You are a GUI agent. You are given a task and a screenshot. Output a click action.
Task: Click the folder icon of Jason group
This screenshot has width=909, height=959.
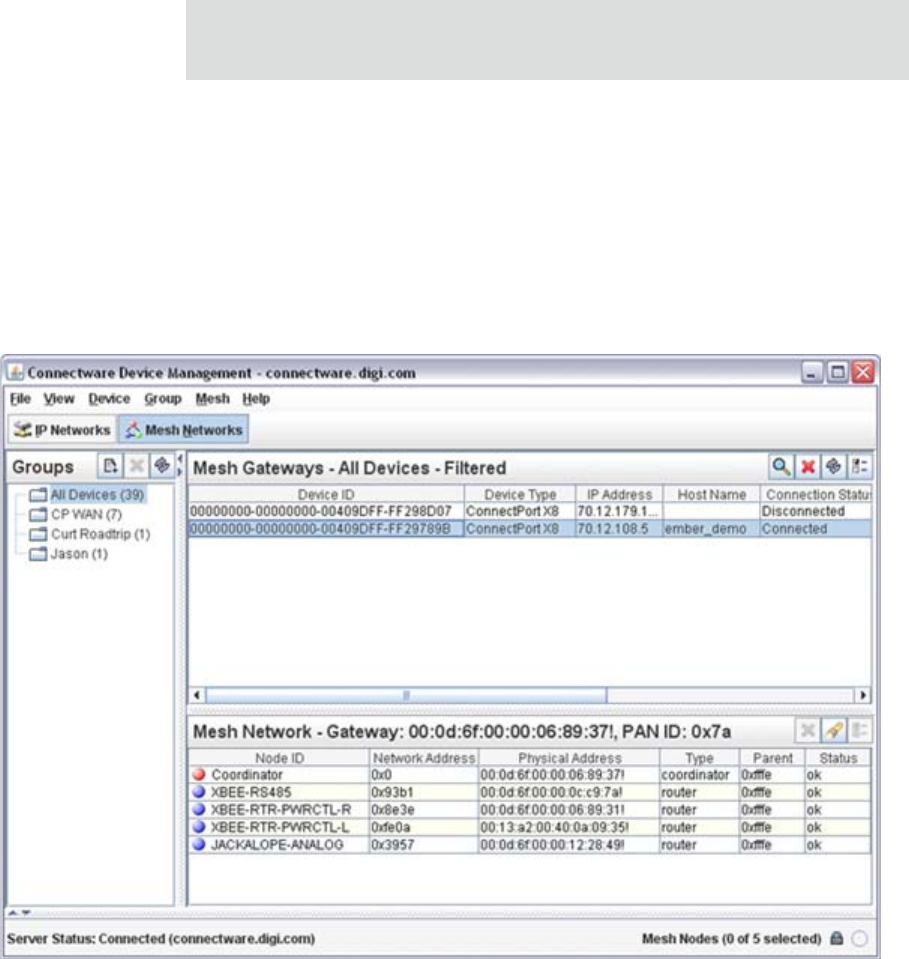(38, 554)
